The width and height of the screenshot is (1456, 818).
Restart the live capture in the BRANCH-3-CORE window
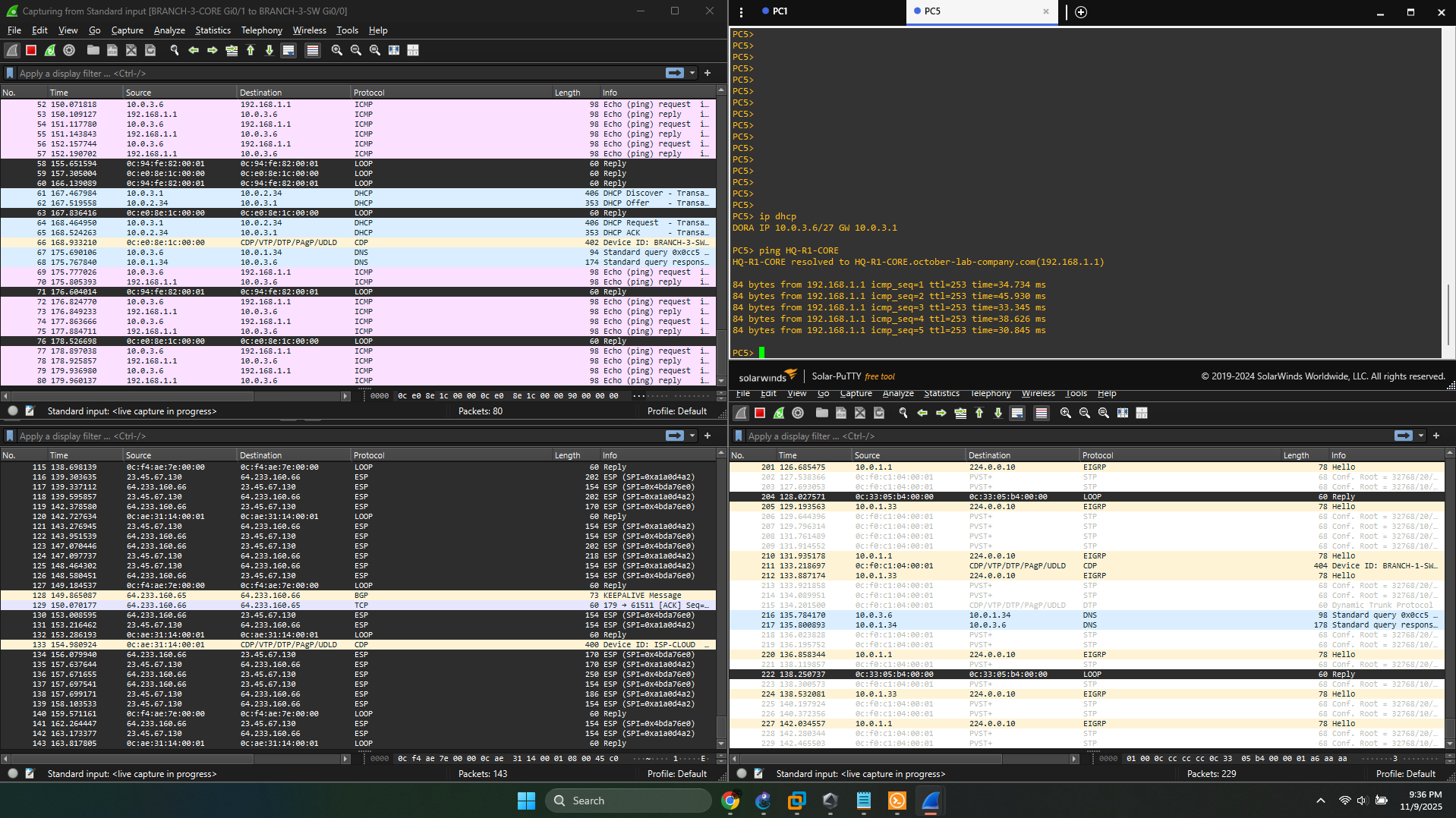pyautogui.click(x=50, y=50)
